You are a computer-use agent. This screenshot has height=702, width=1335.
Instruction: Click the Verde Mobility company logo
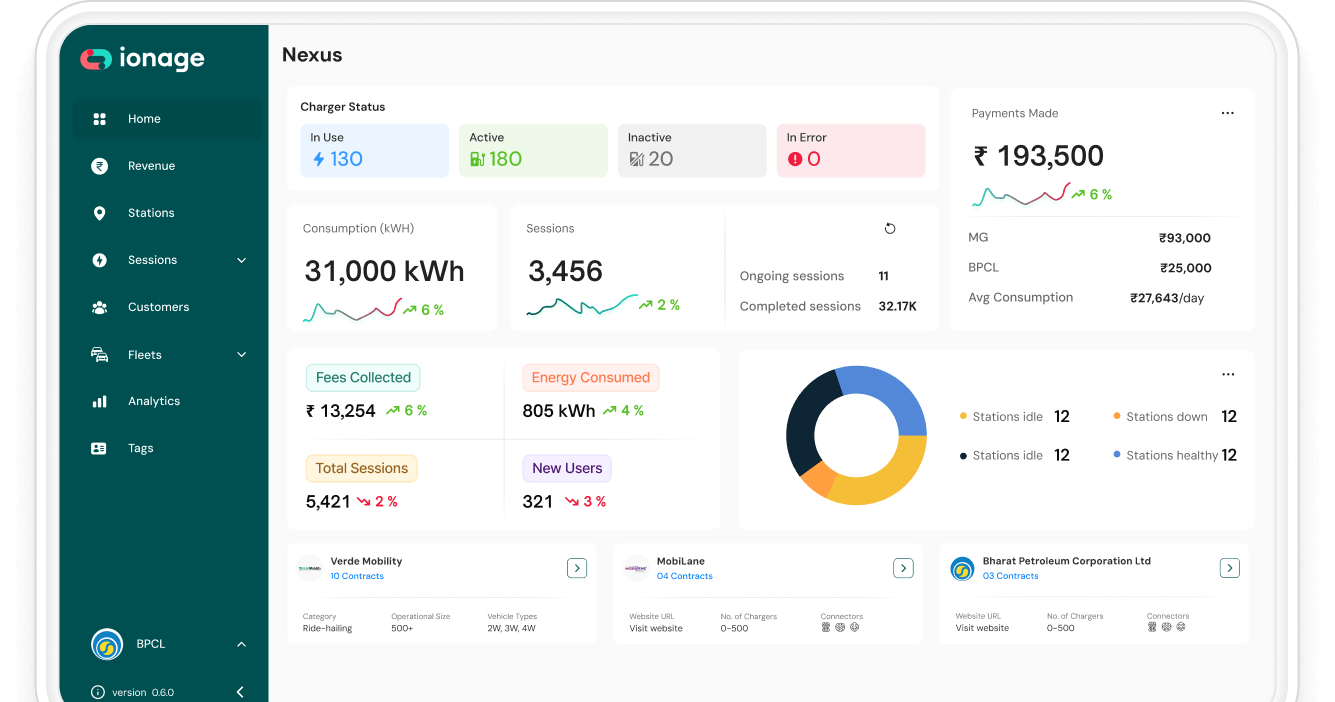[x=310, y=568]
